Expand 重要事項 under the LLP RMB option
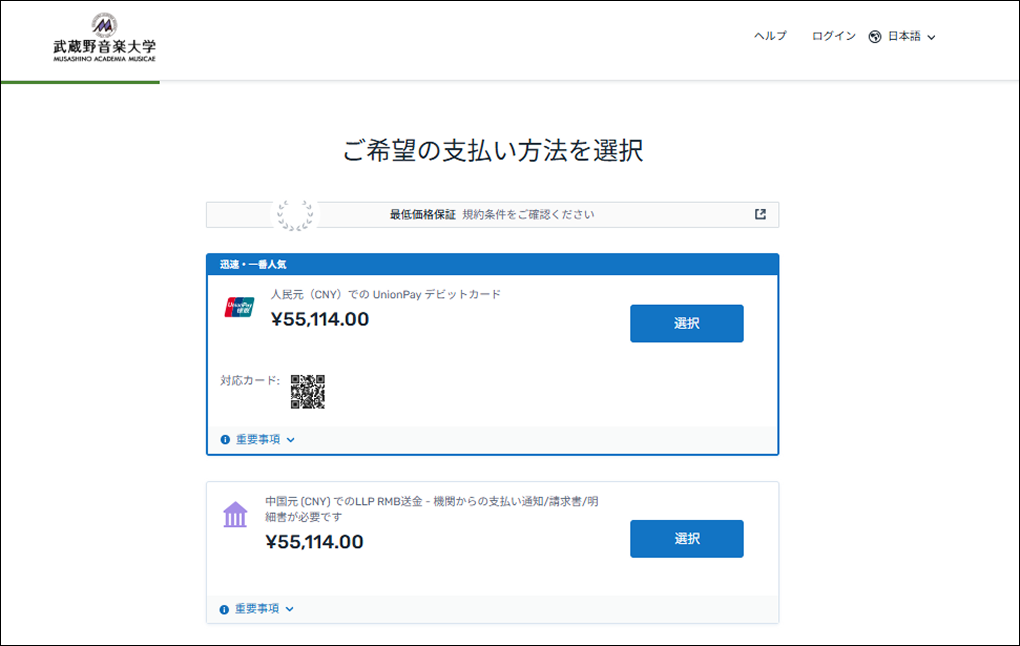The image size is (1020, 646). (265, 609)
